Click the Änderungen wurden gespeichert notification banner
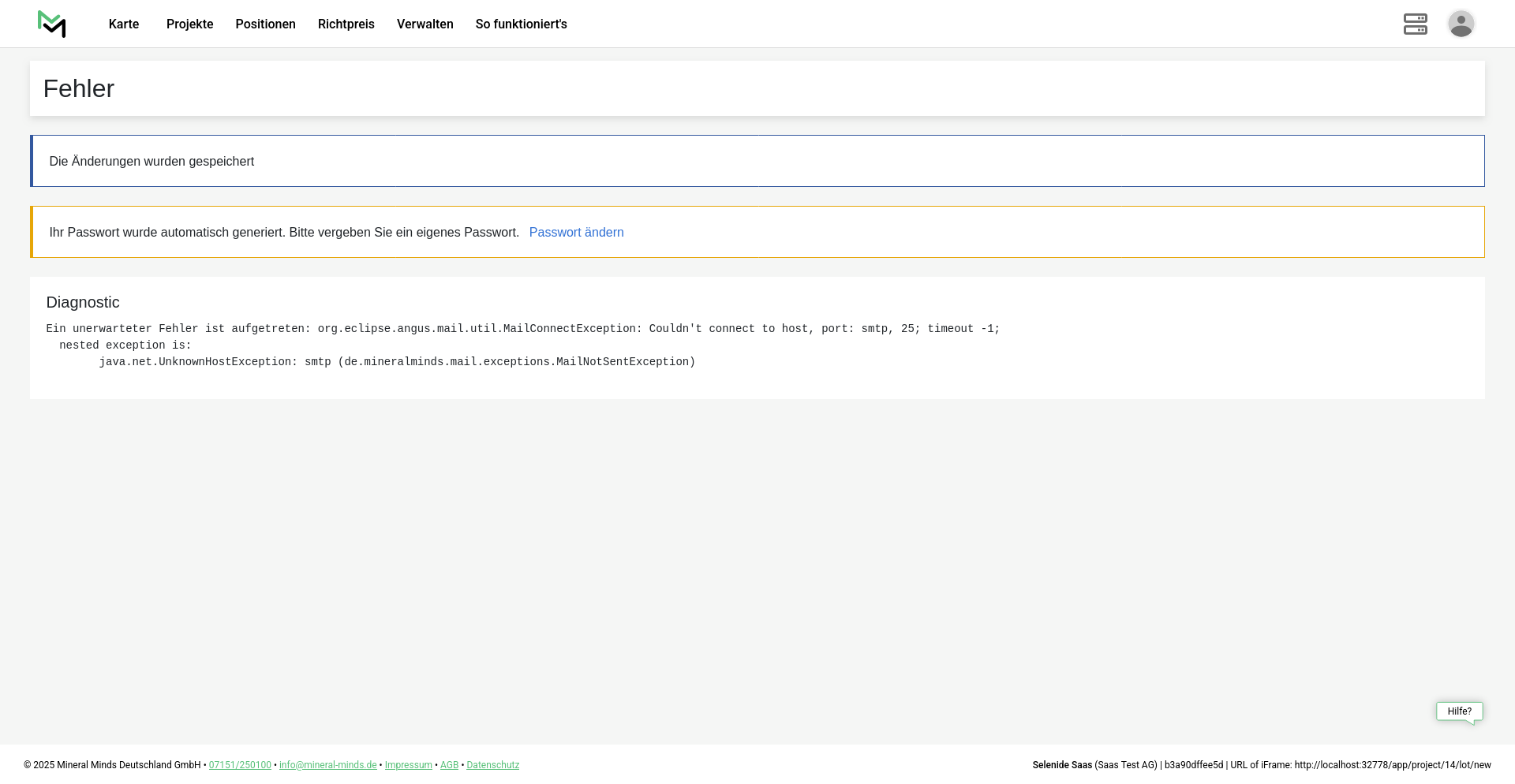Viewport: 1515px width, 784px height. (151, 162)
